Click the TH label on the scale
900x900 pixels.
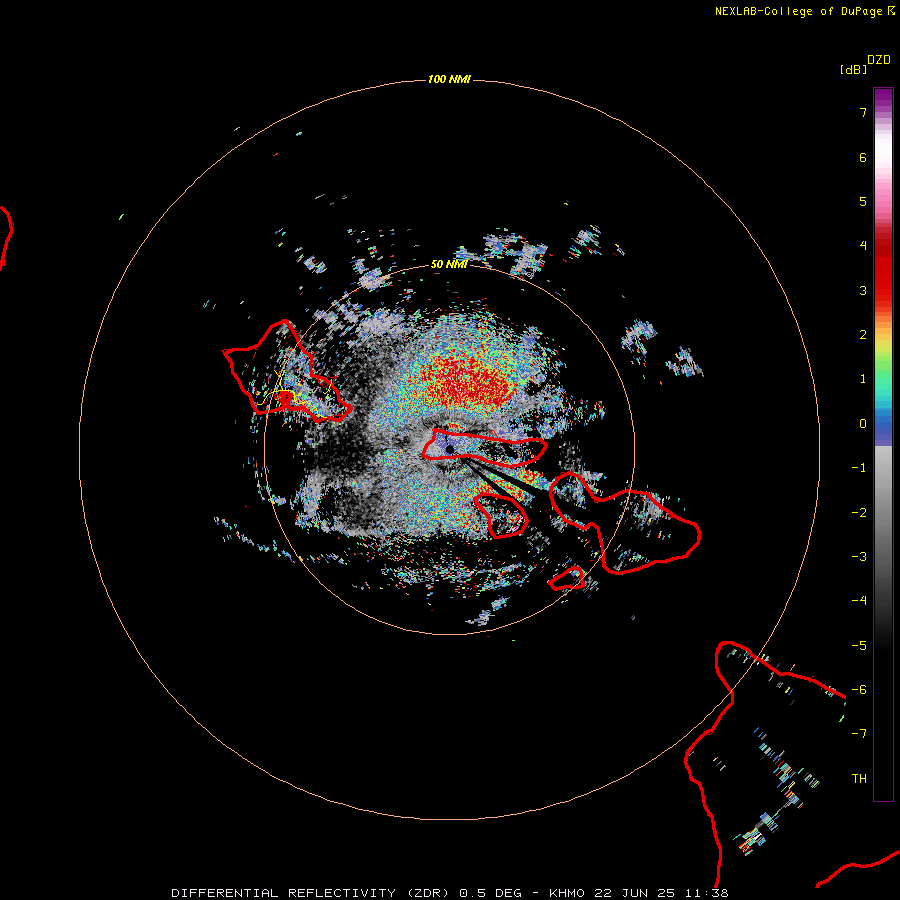tap(859, 779)
